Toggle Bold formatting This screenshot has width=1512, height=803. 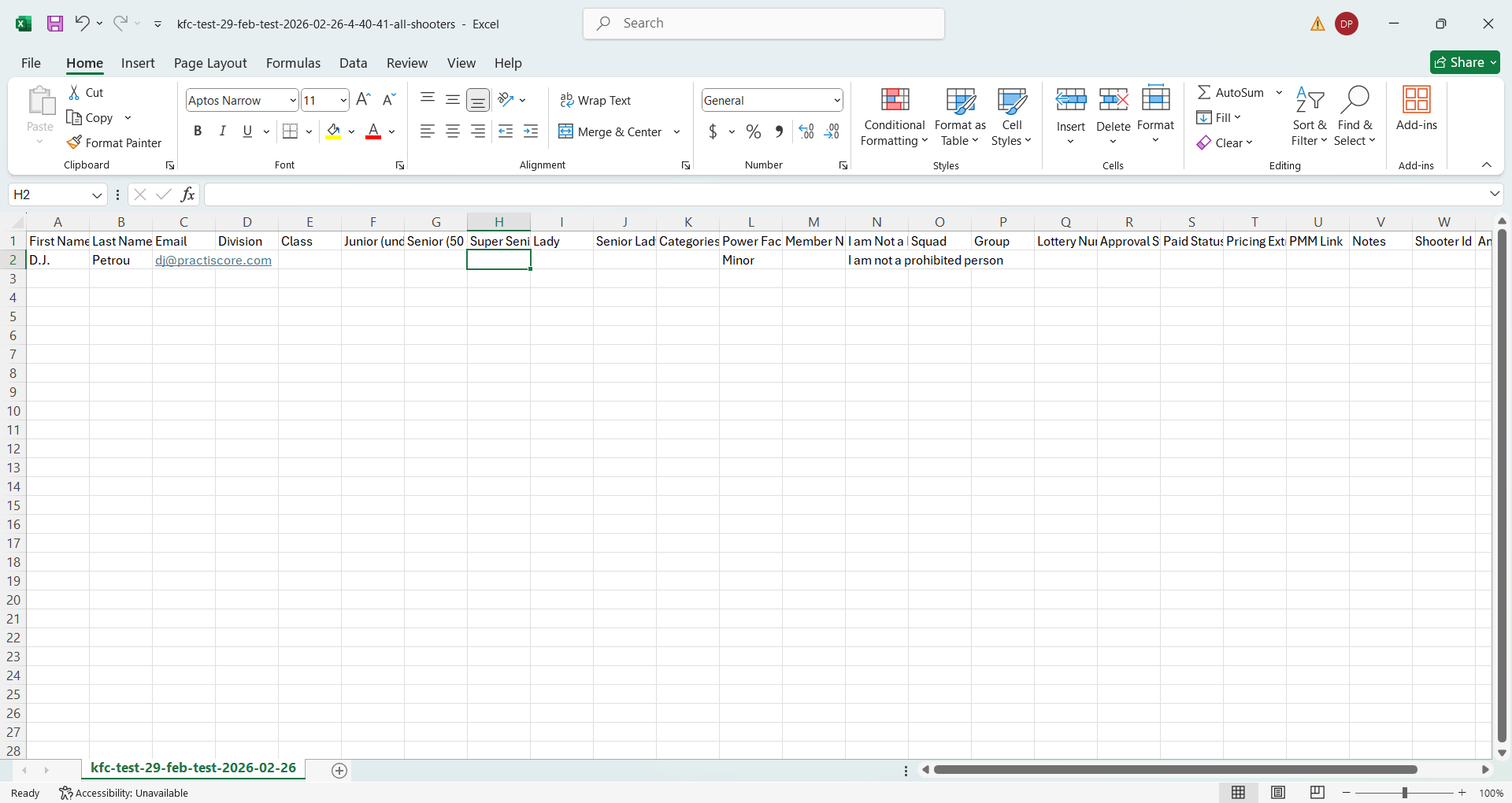198,131
